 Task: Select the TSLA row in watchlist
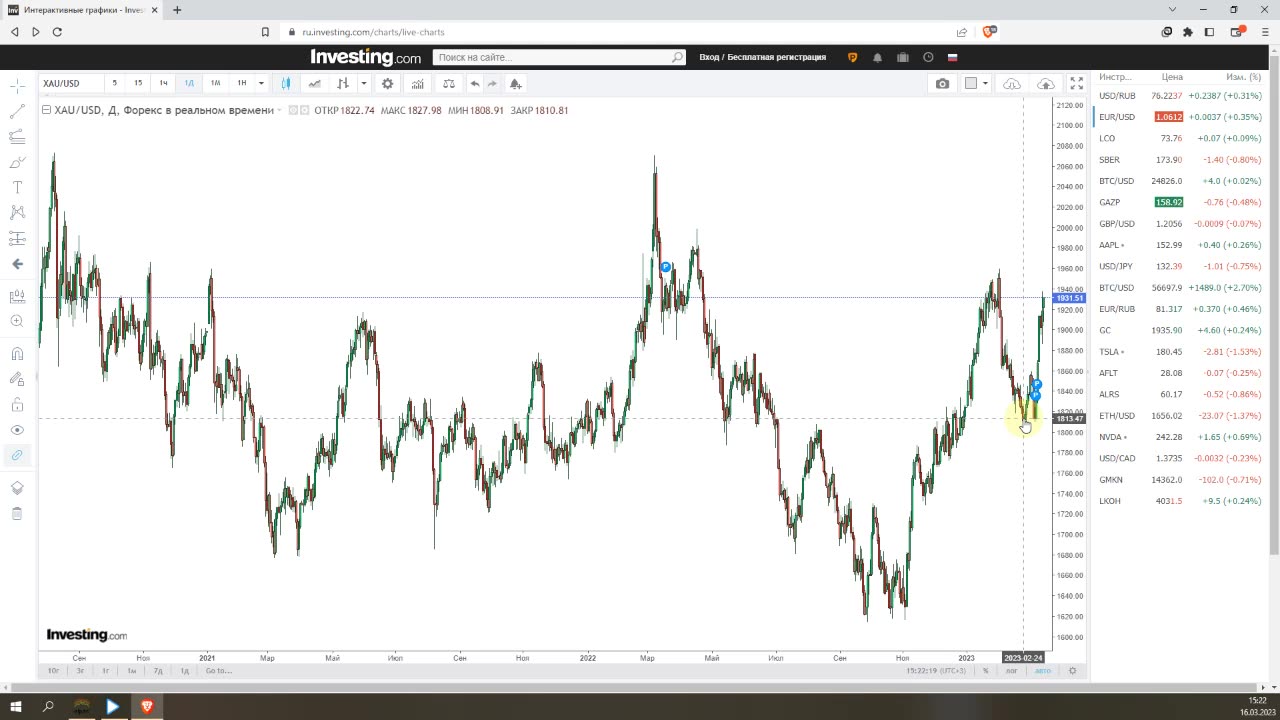(x=1180, y=352)
